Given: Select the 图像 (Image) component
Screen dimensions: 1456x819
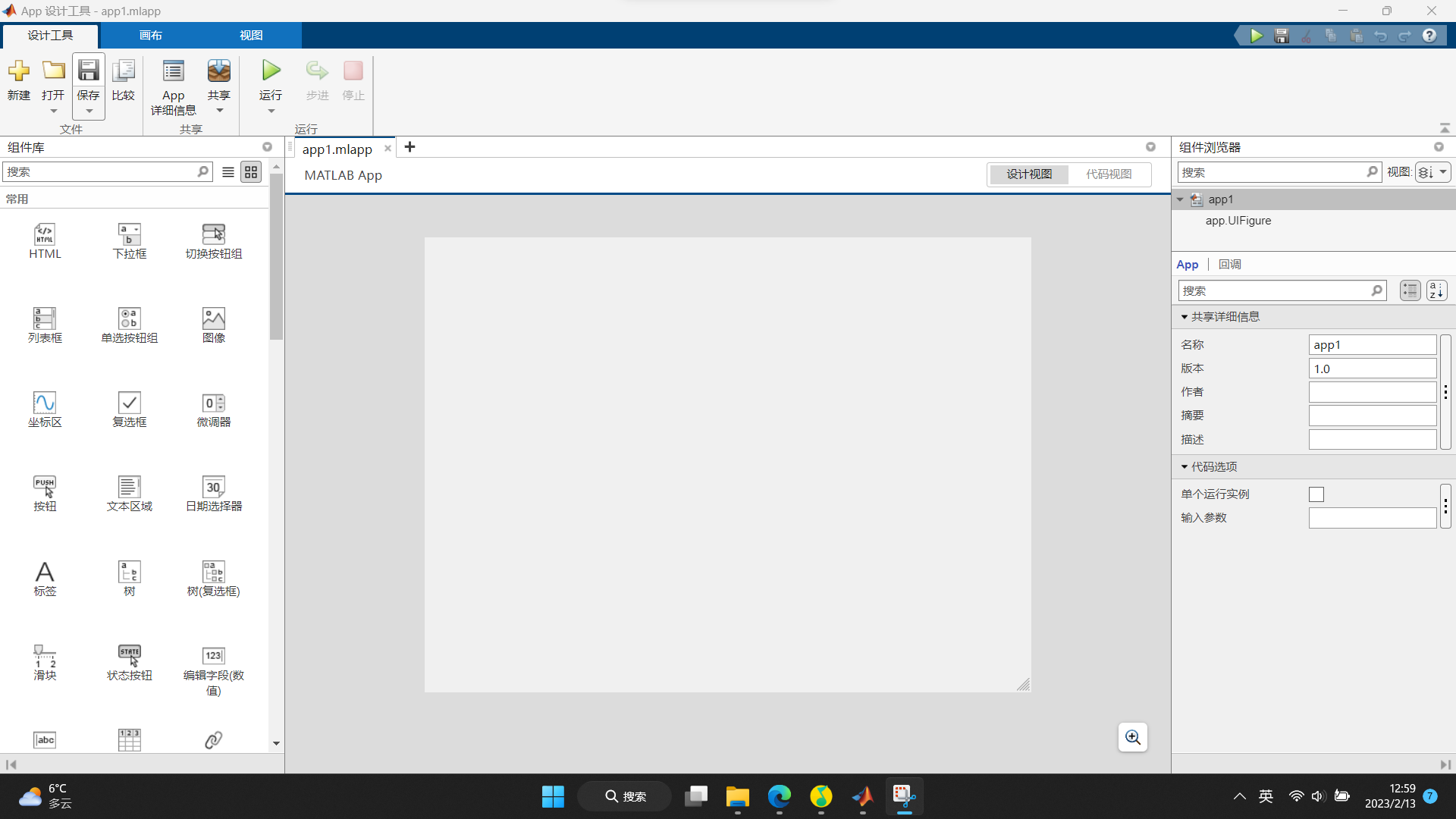Looking at the screenshot, I should point(213,325).
